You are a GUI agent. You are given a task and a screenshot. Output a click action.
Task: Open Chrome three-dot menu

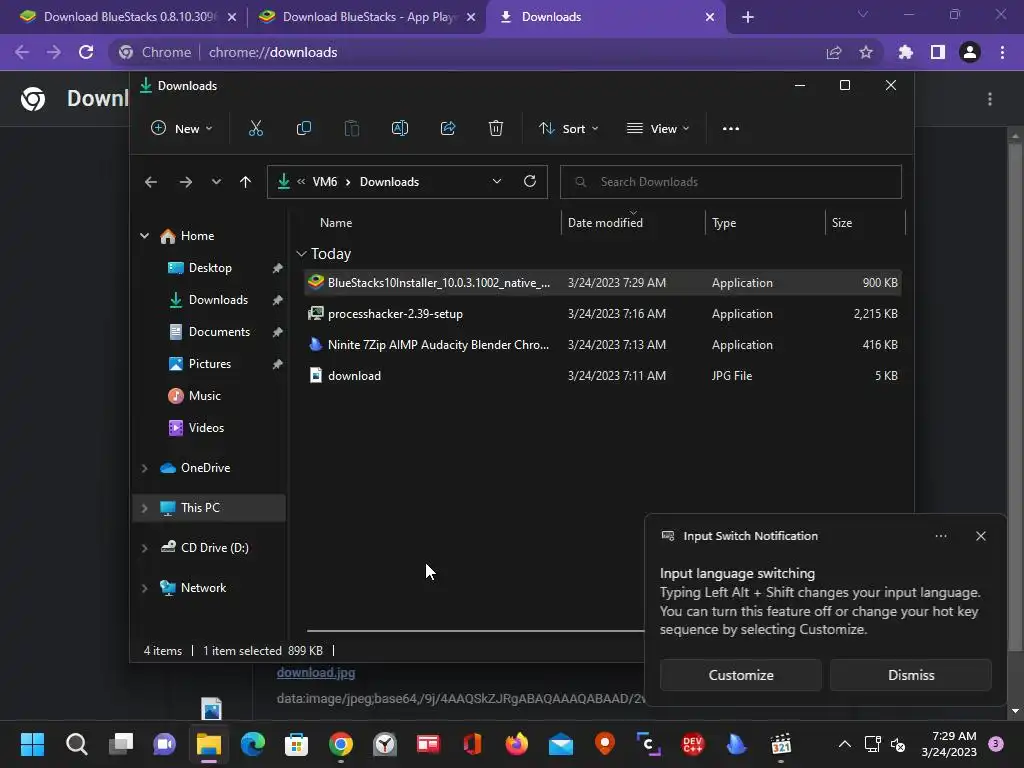tap(1002, 52)
